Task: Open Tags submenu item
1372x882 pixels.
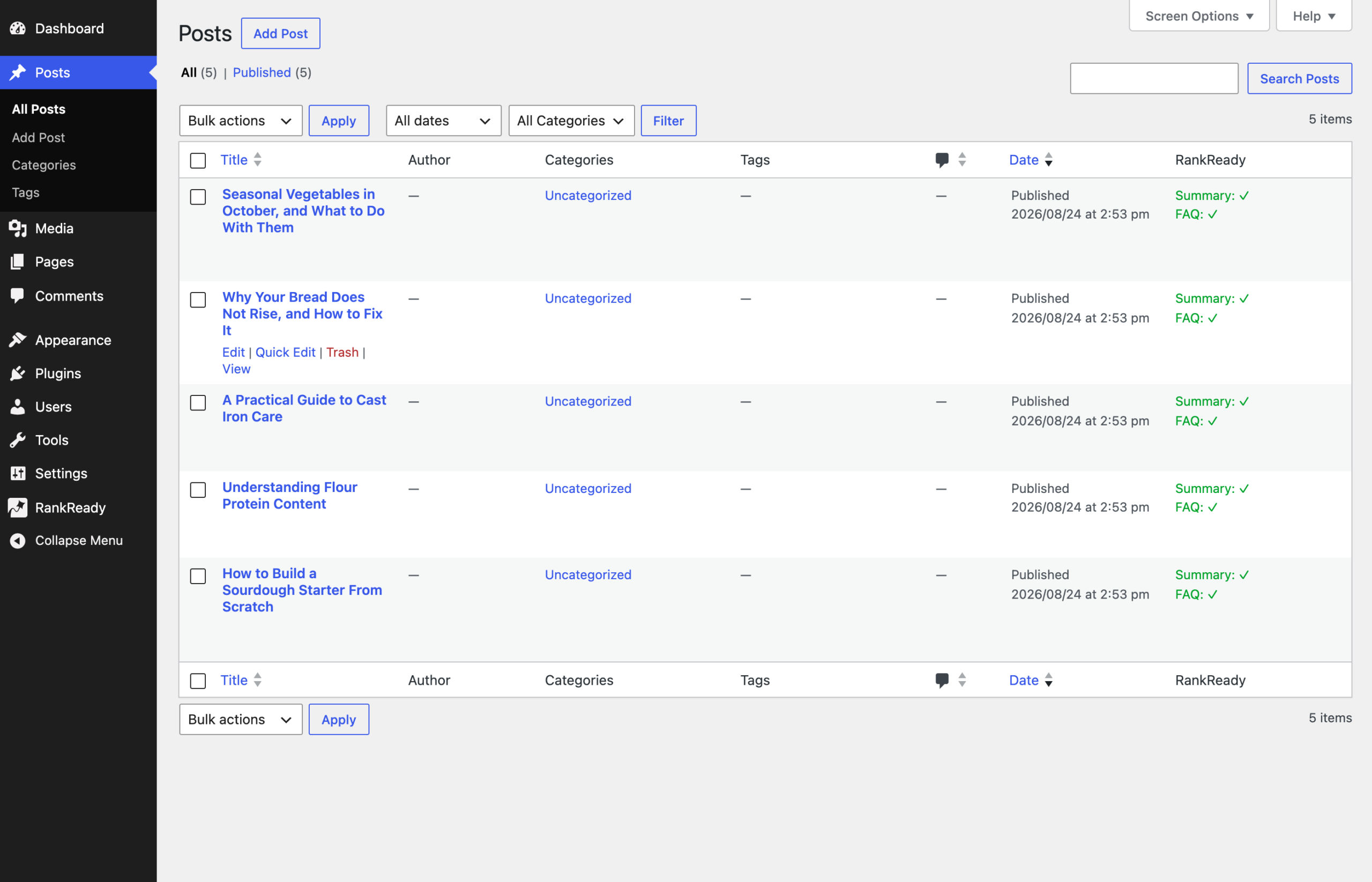Action: click(26, 192)
